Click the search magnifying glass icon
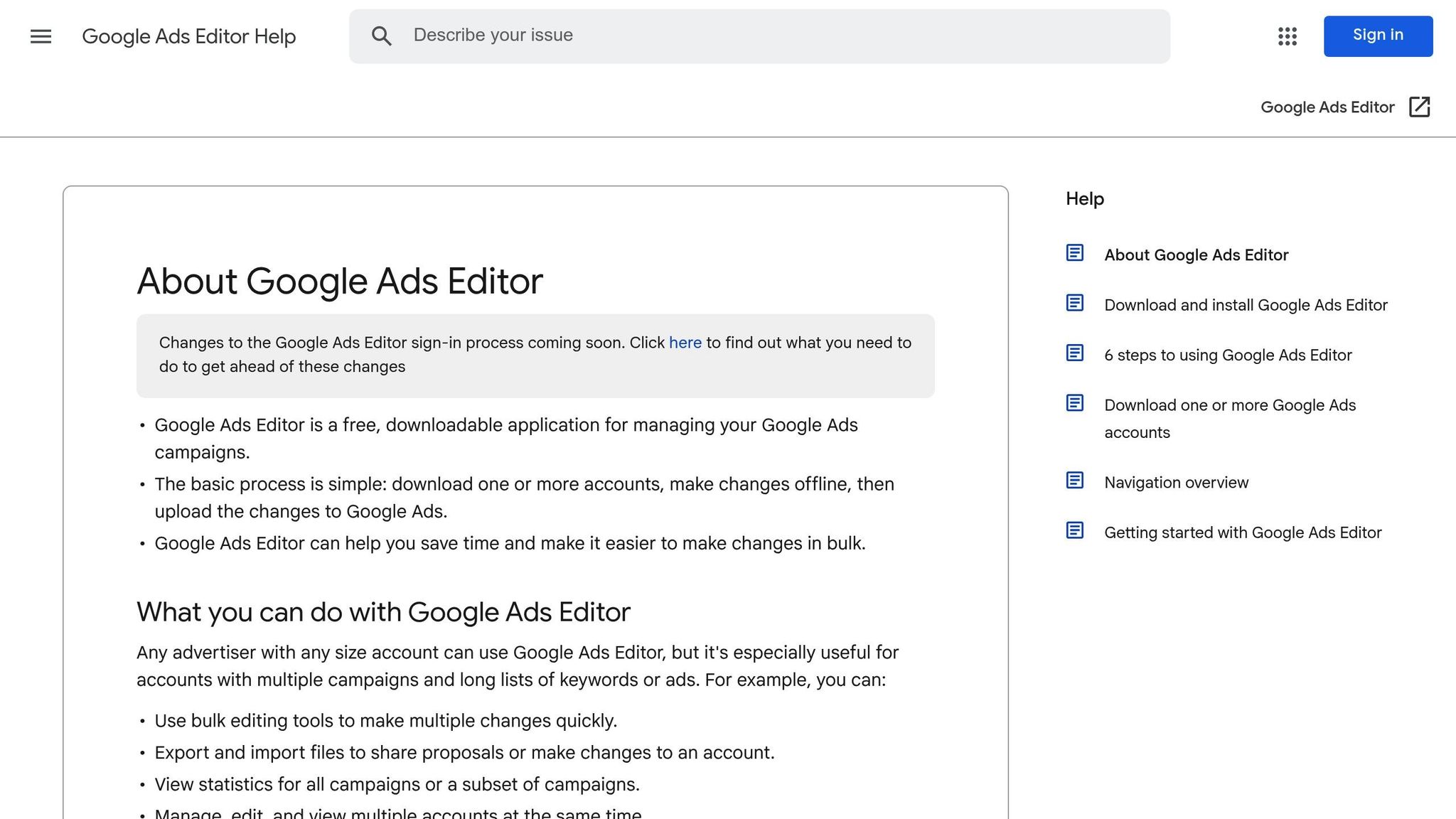This screenshot has height=819, width=1456. coord(382,36)
